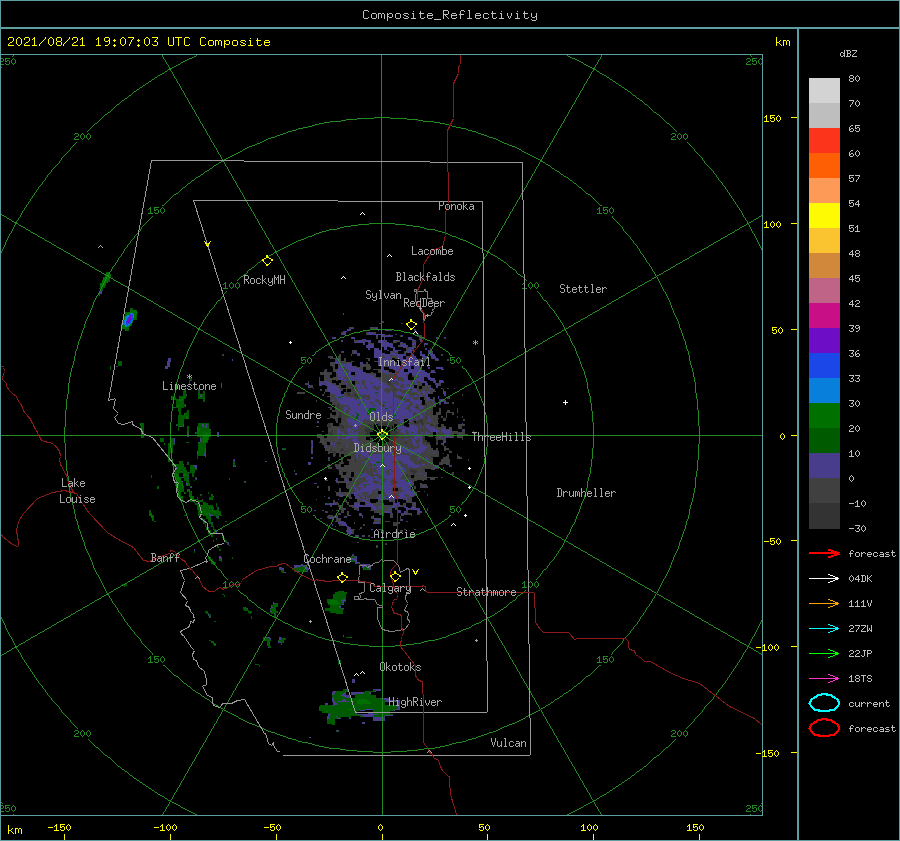Click the green echo cell near HighRiver
900x841 pixels.
(359, 705)
